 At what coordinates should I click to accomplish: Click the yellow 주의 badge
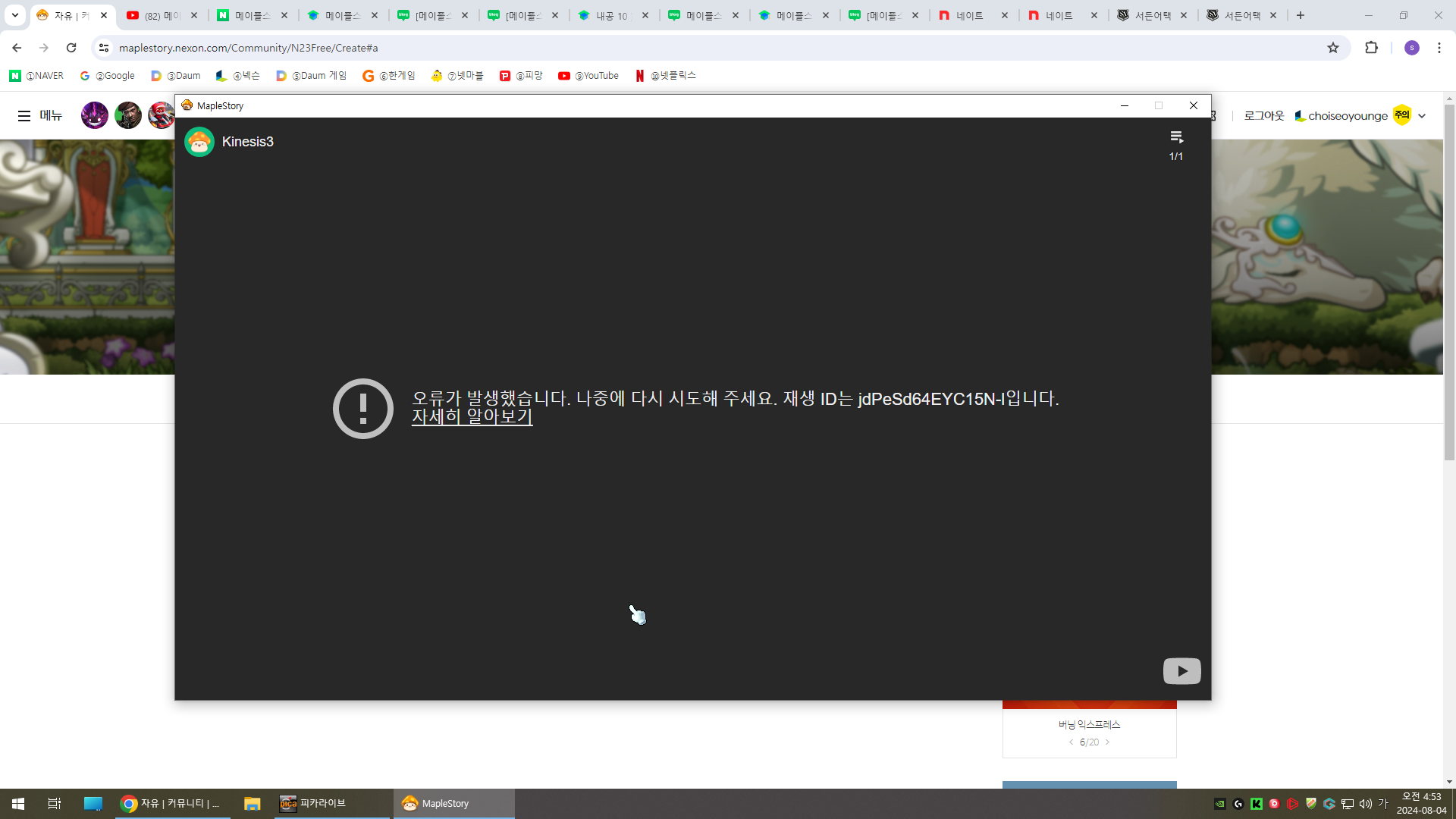point(1402,115)
